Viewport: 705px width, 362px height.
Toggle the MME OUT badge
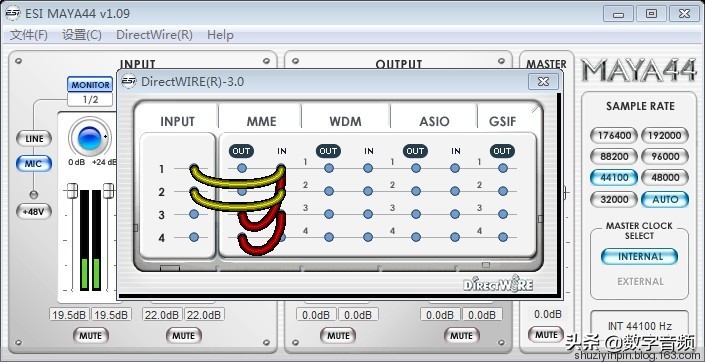tap(241, 151)
